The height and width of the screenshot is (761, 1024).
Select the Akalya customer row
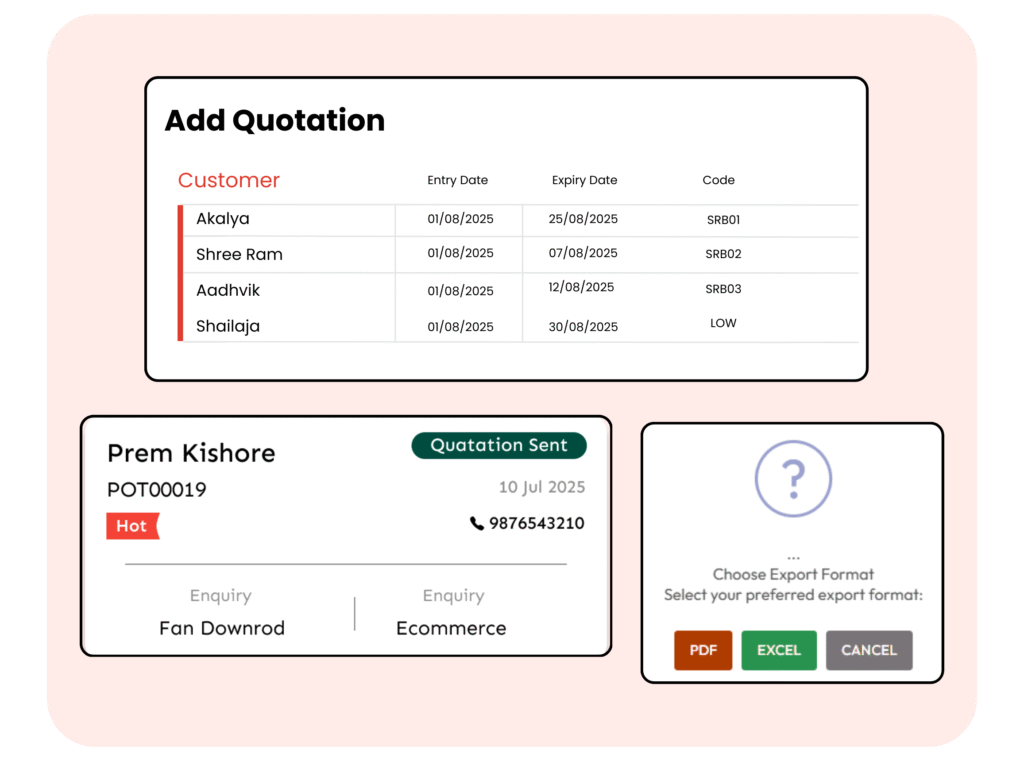223,219
